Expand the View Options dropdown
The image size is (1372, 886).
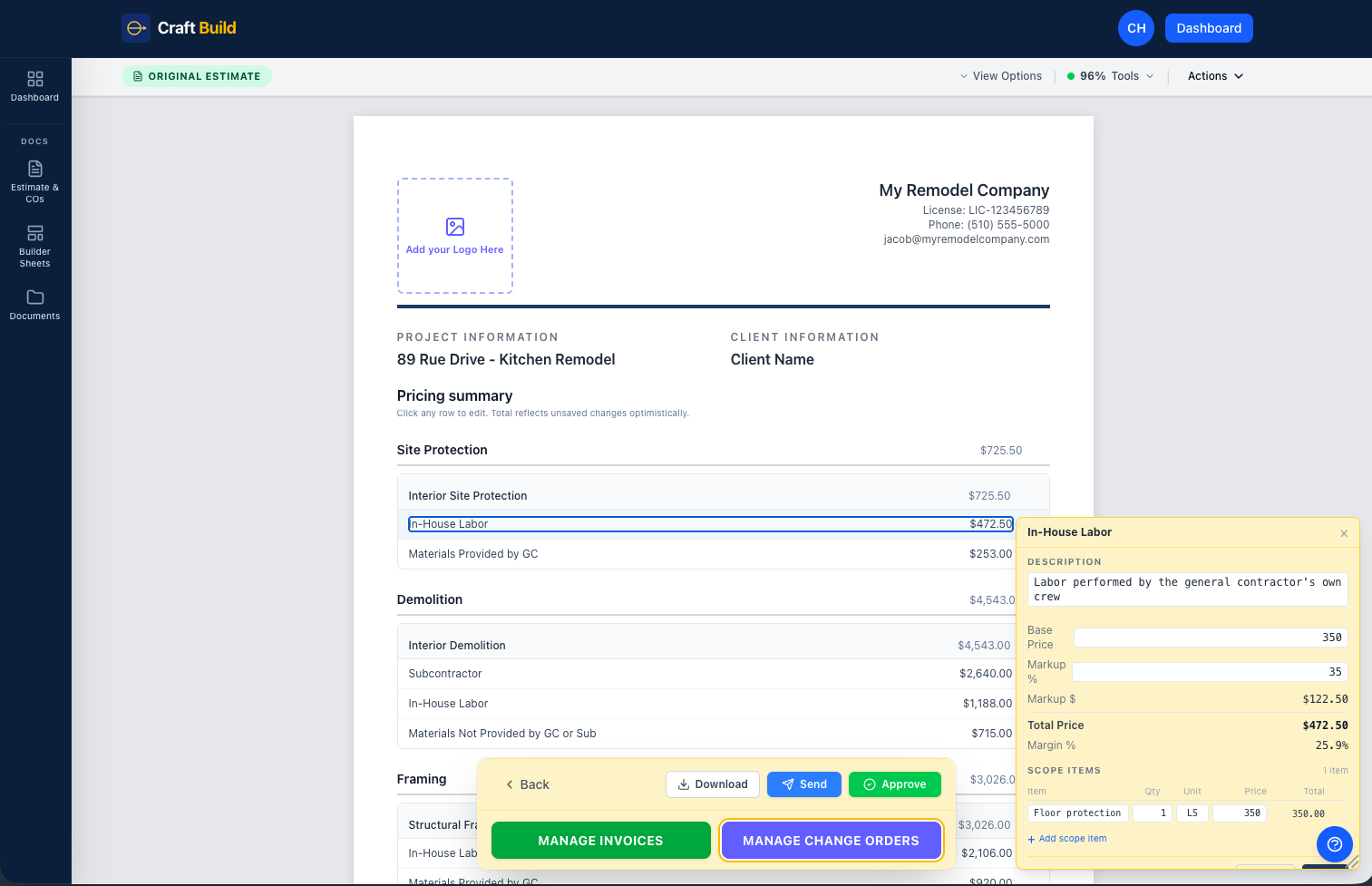click(x=1001, y=76)
